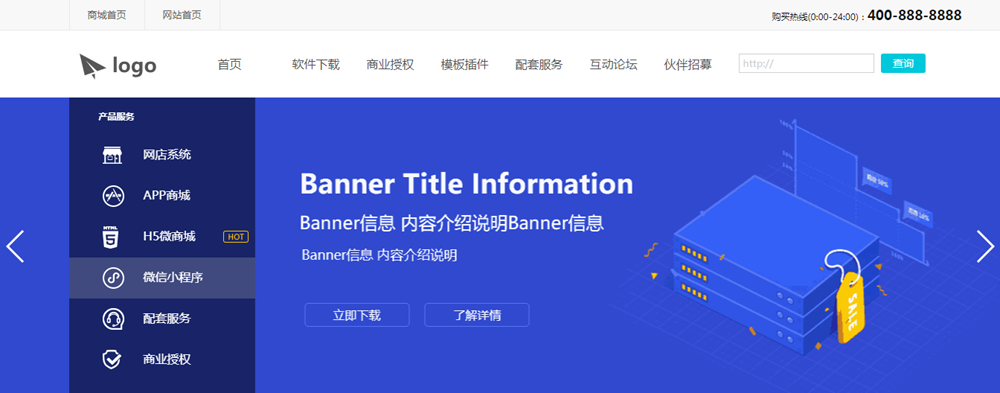This screenshot has width=1000, height=393.
Task: Select 软件下载 in the main navigation
Action: pos(316,64)
